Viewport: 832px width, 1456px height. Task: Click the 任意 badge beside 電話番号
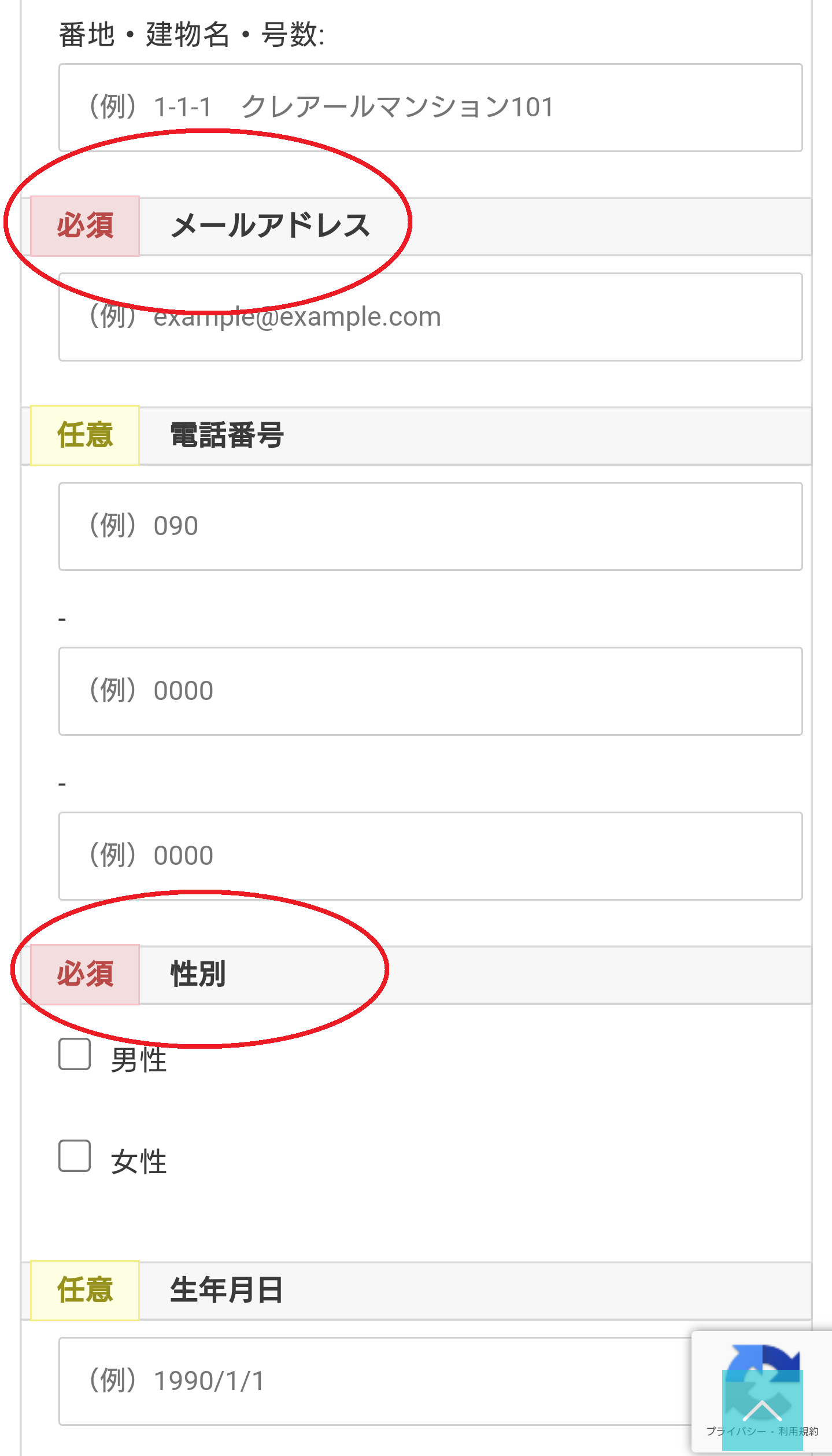tap(85, 435)
